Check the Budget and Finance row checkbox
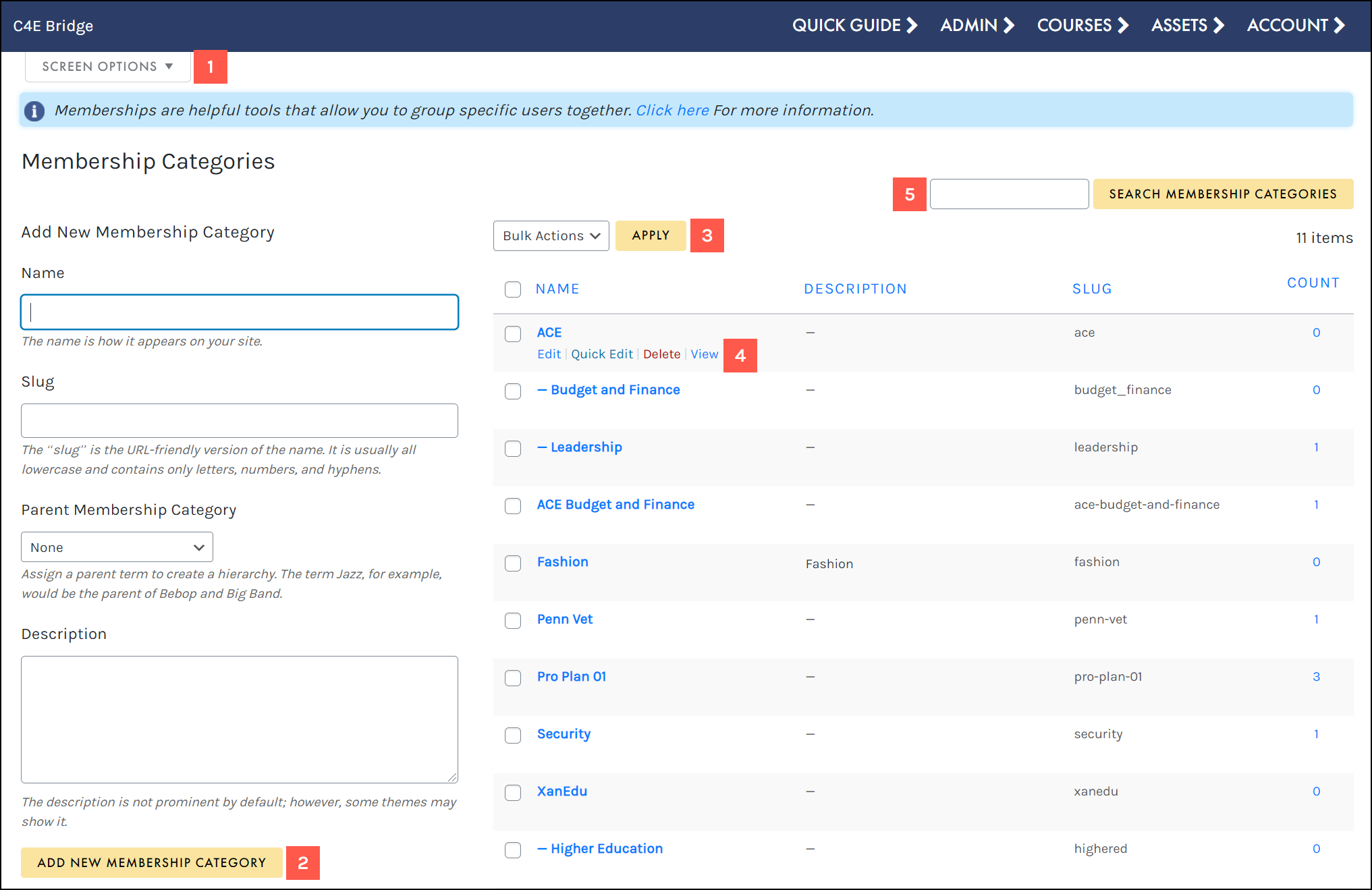The height and width of the screenshot is (890, 1372). coord(513,391)
